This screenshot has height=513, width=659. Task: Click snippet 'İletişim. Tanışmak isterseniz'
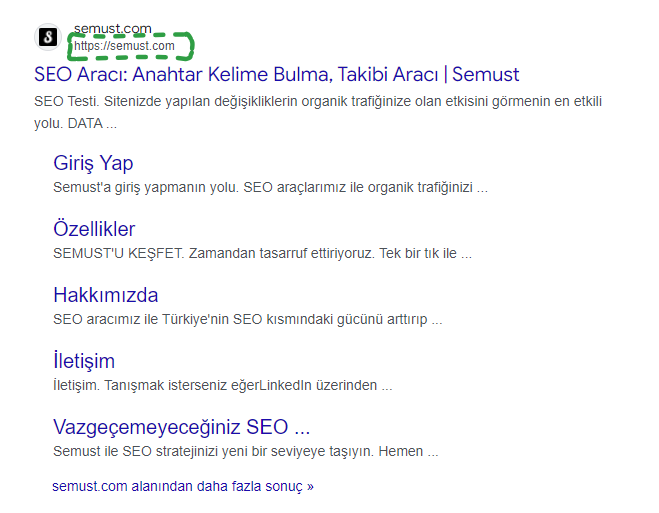pos(223,385)
